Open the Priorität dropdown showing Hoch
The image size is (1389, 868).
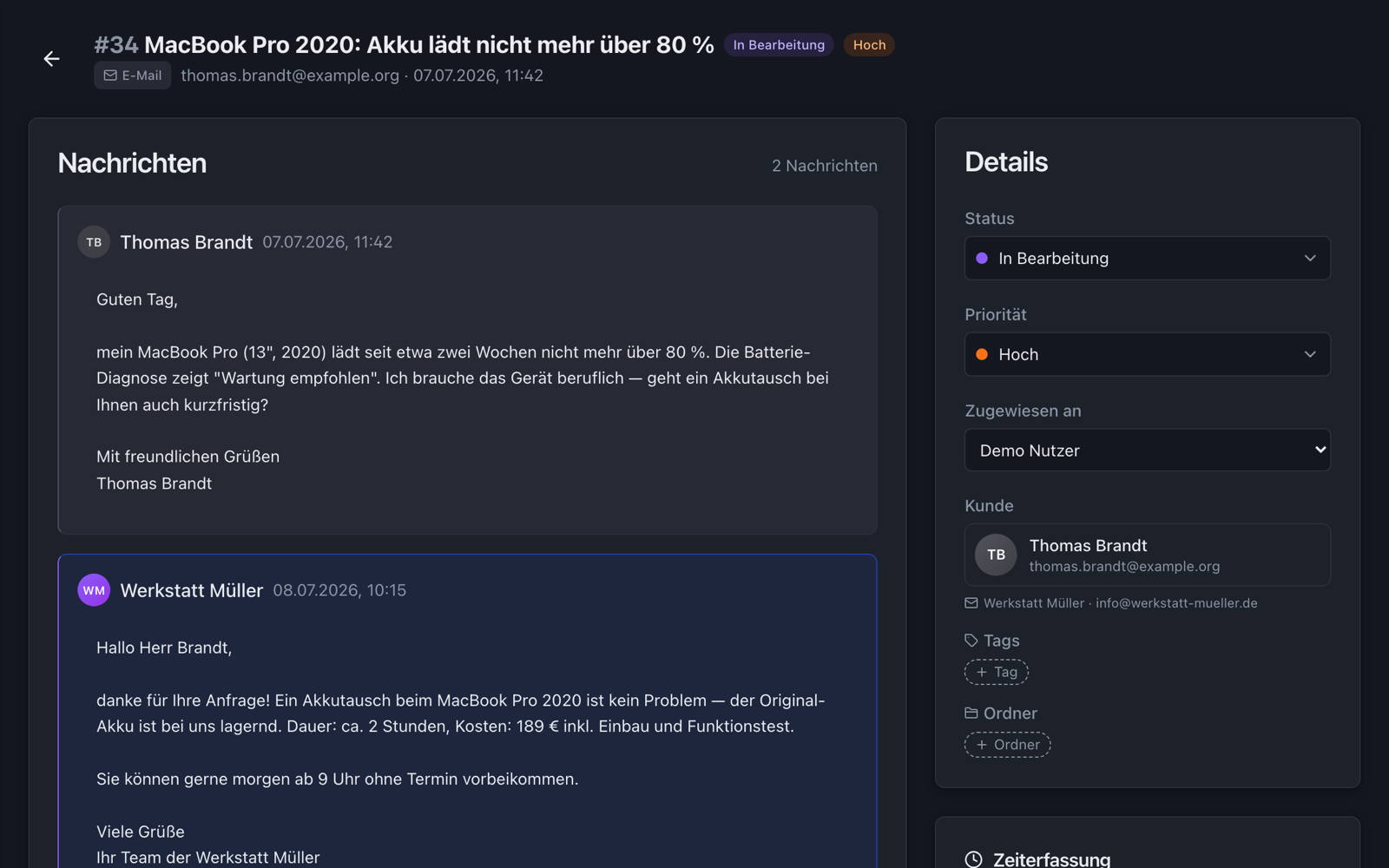tap(1147, 354)
